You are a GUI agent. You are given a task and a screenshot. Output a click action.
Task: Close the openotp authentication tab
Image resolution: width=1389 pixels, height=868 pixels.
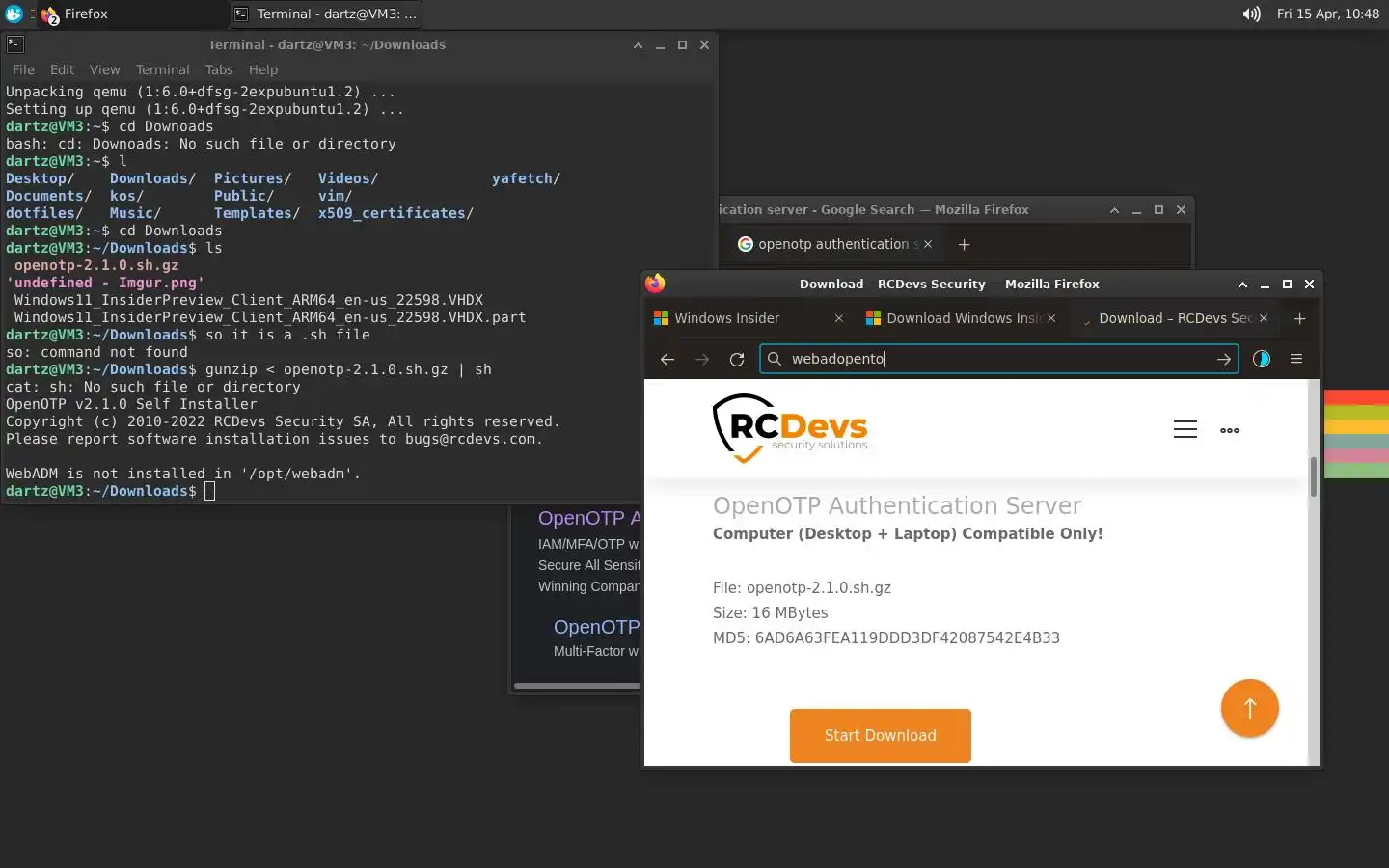tap(928, 244)
